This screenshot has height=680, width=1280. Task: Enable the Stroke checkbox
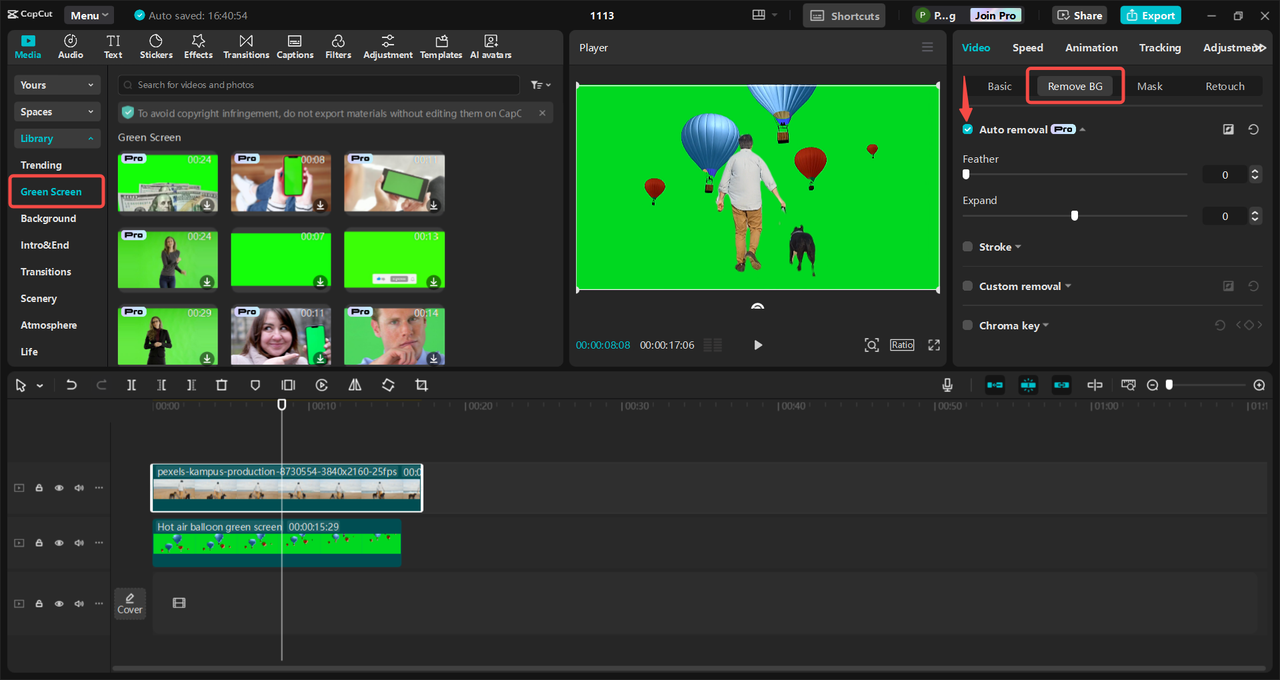coord(967,247)
